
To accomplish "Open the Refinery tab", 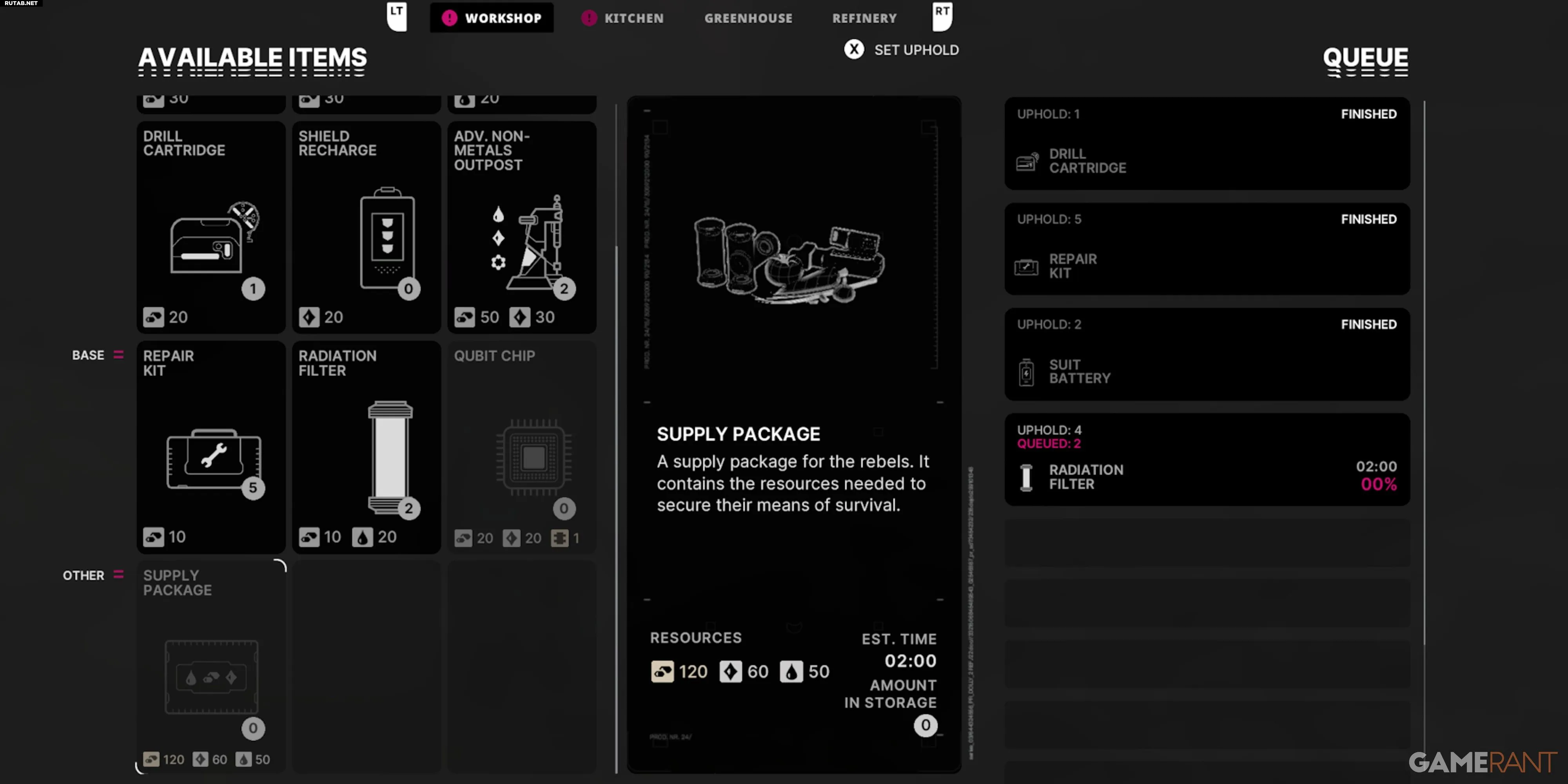I will tap(864, 18).
